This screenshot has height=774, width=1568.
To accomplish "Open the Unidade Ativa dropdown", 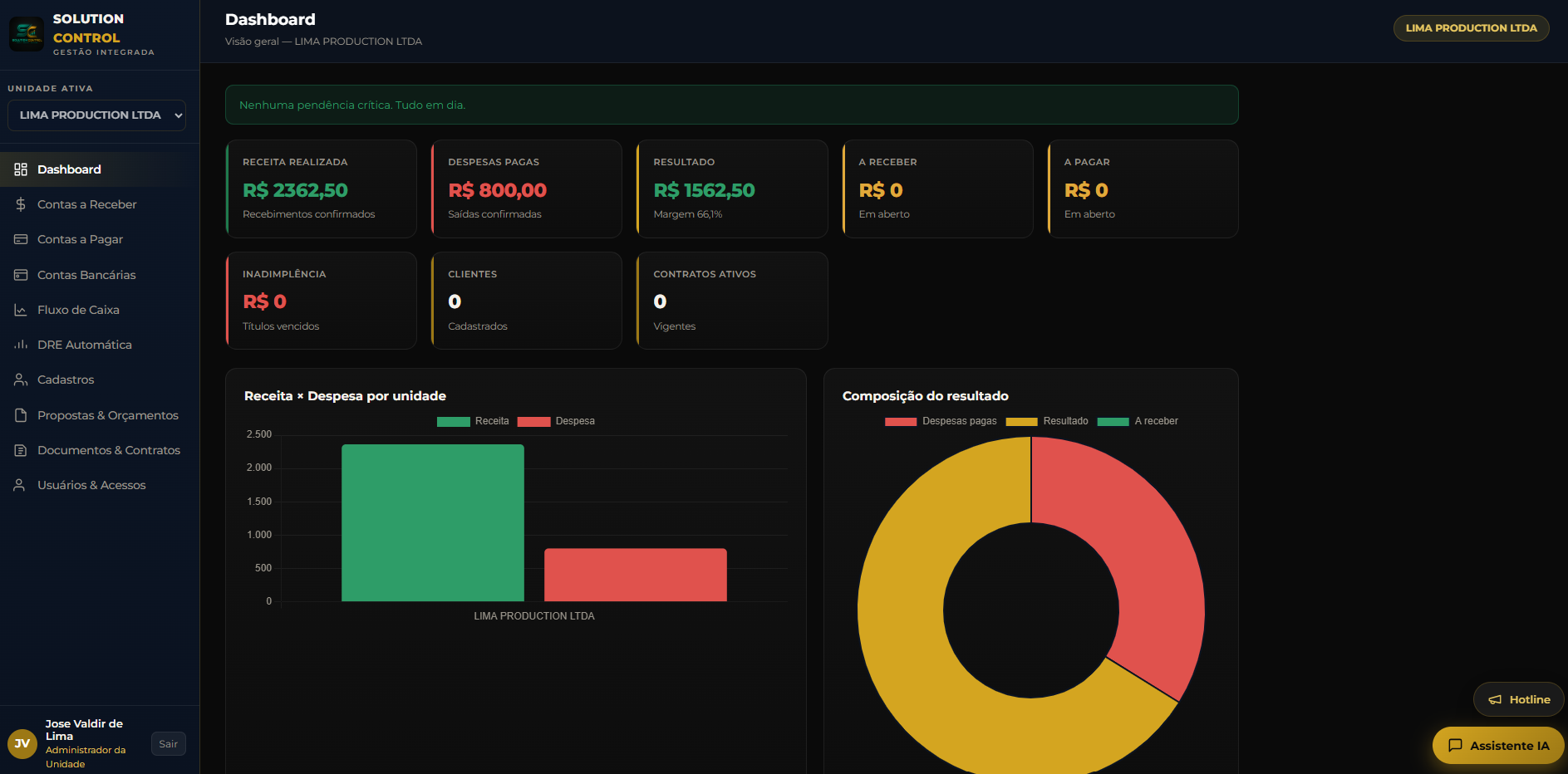I will click(96, 115).
